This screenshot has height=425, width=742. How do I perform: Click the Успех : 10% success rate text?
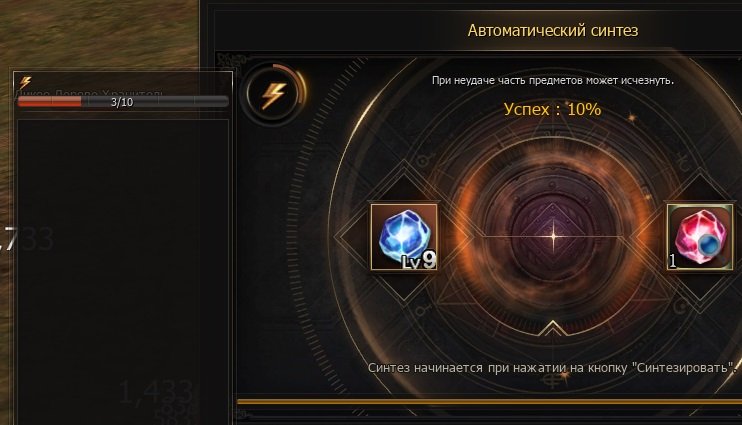click(552, 109)
